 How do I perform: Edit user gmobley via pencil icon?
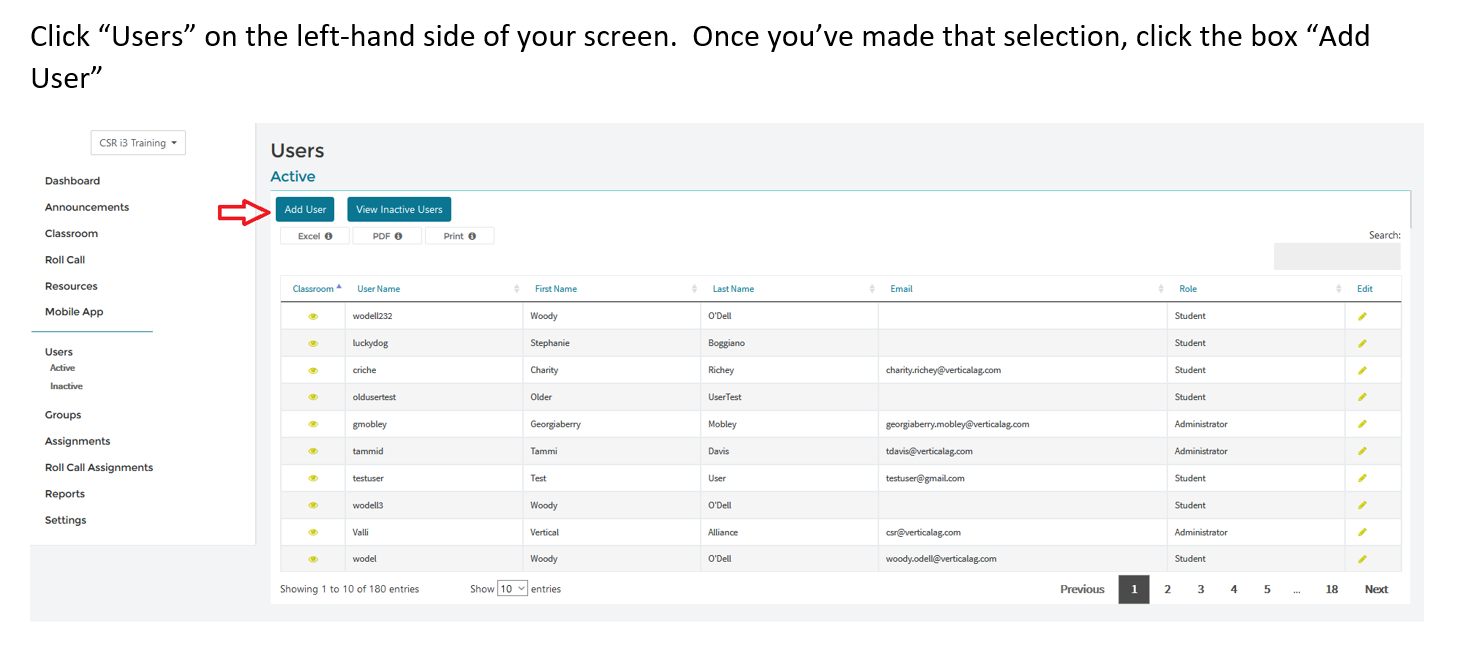(1362, 424)
